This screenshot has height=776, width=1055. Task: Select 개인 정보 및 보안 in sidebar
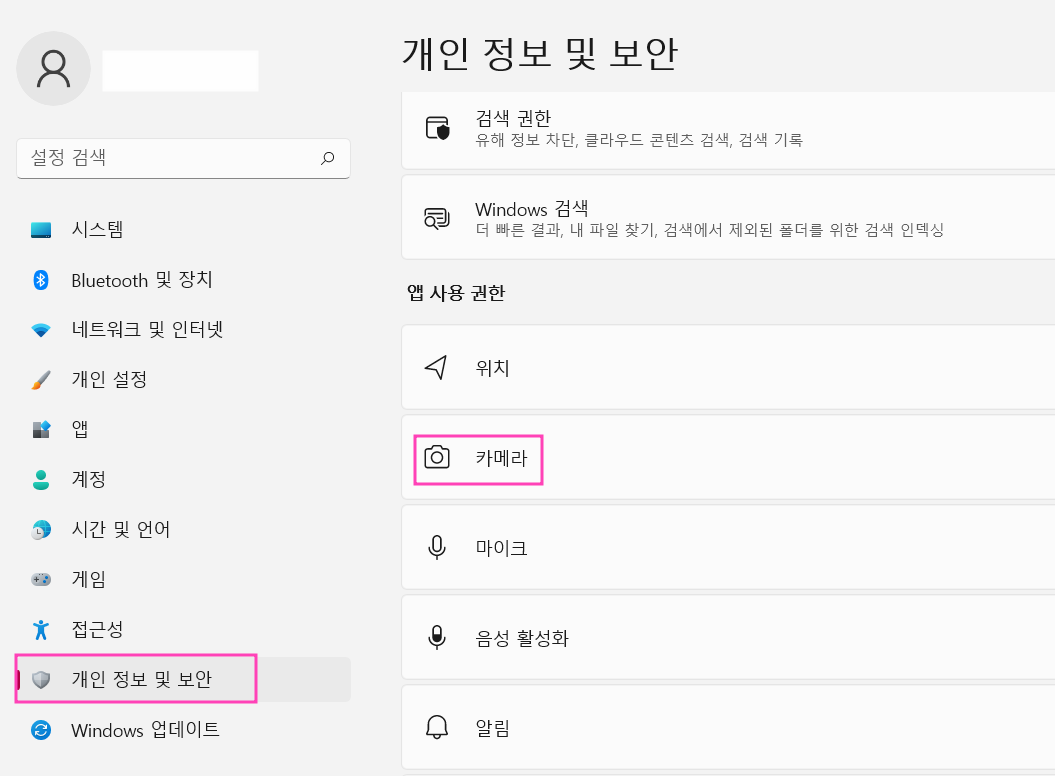(x=183, y=680)
